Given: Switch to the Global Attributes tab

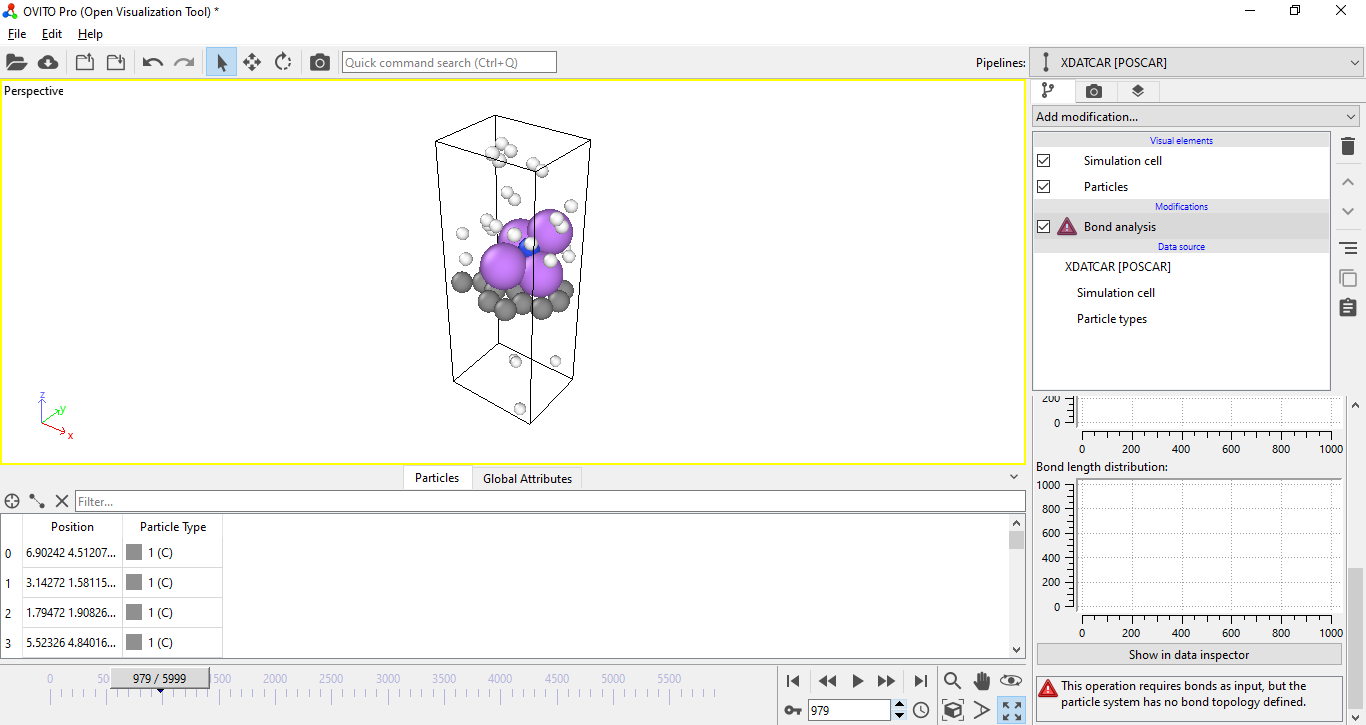Looking at the screenshot, I should pos(527,478).
